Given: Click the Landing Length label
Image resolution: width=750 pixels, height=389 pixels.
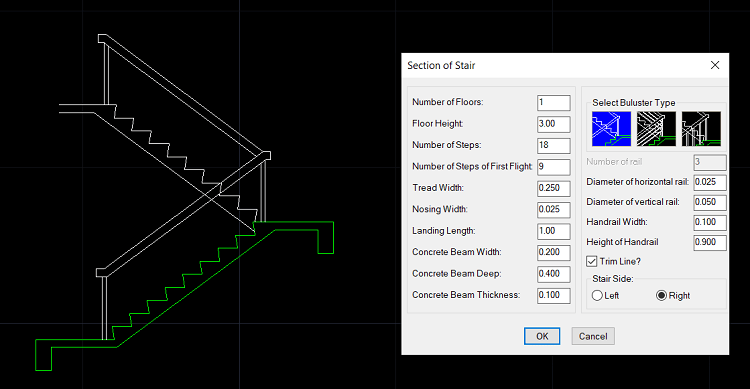Looking at the screenshot, I should (443, 231).
